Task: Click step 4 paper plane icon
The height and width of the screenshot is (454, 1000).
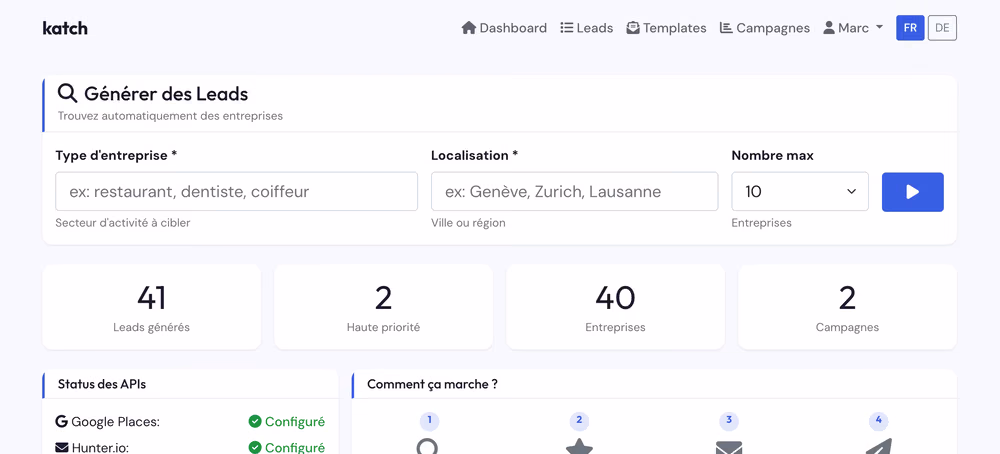Action: [878, 446]
